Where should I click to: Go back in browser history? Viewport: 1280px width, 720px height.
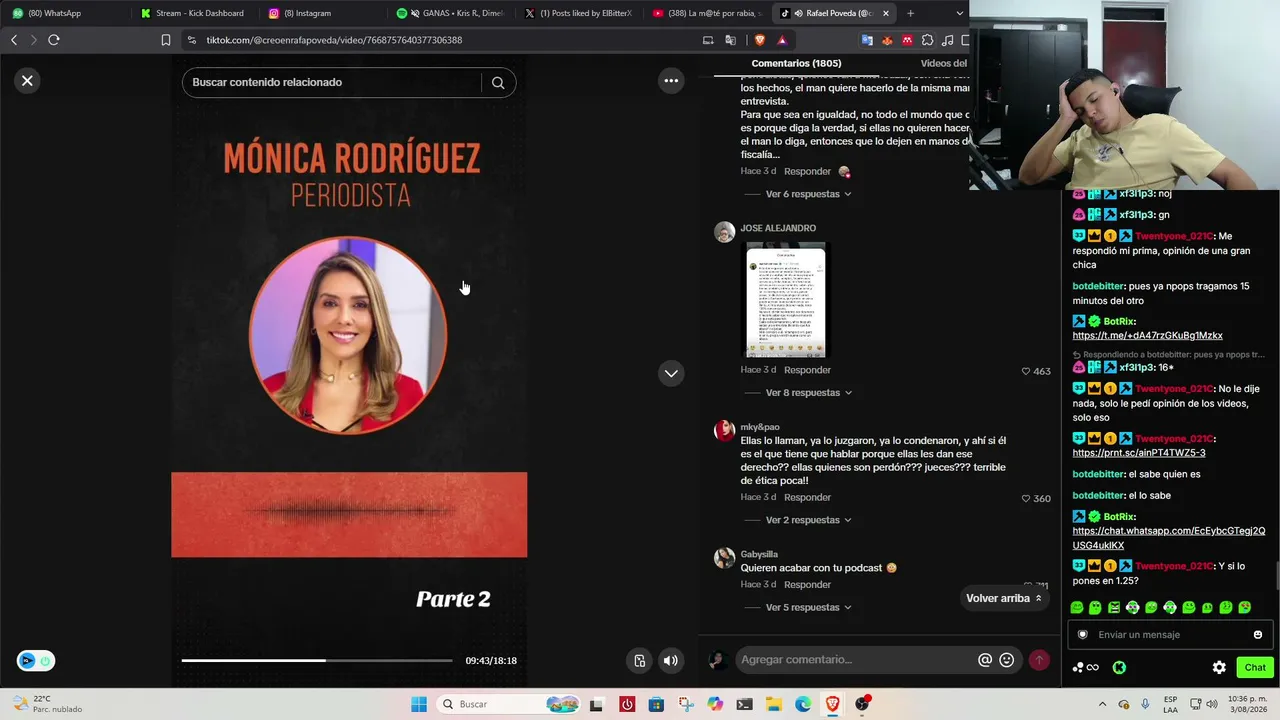tap(14, 40)
